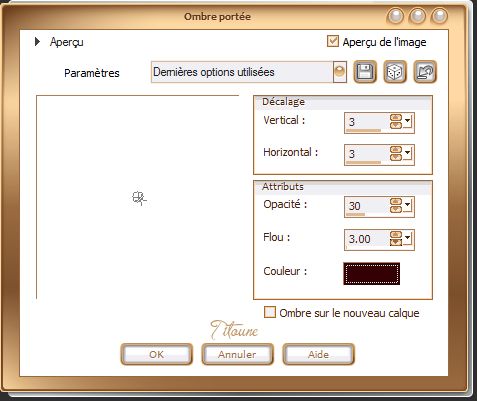Expand the Aperçu disclosure triangle

click(x=37, y=42)
